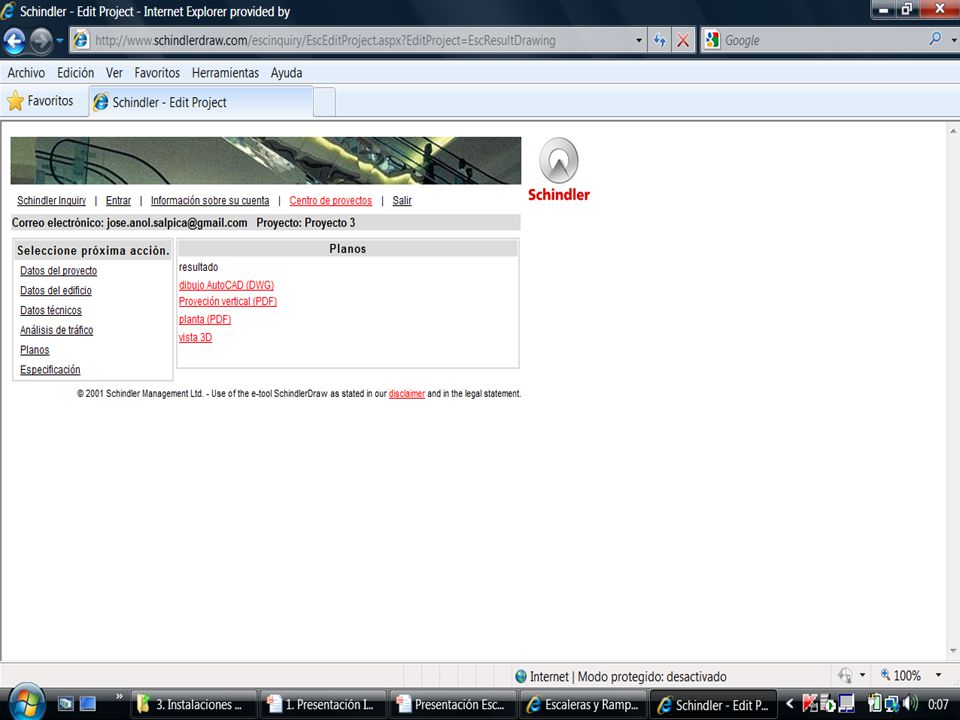Click the red antivirus K tray icon
This screenshot has width=960, height=720.
810,703
